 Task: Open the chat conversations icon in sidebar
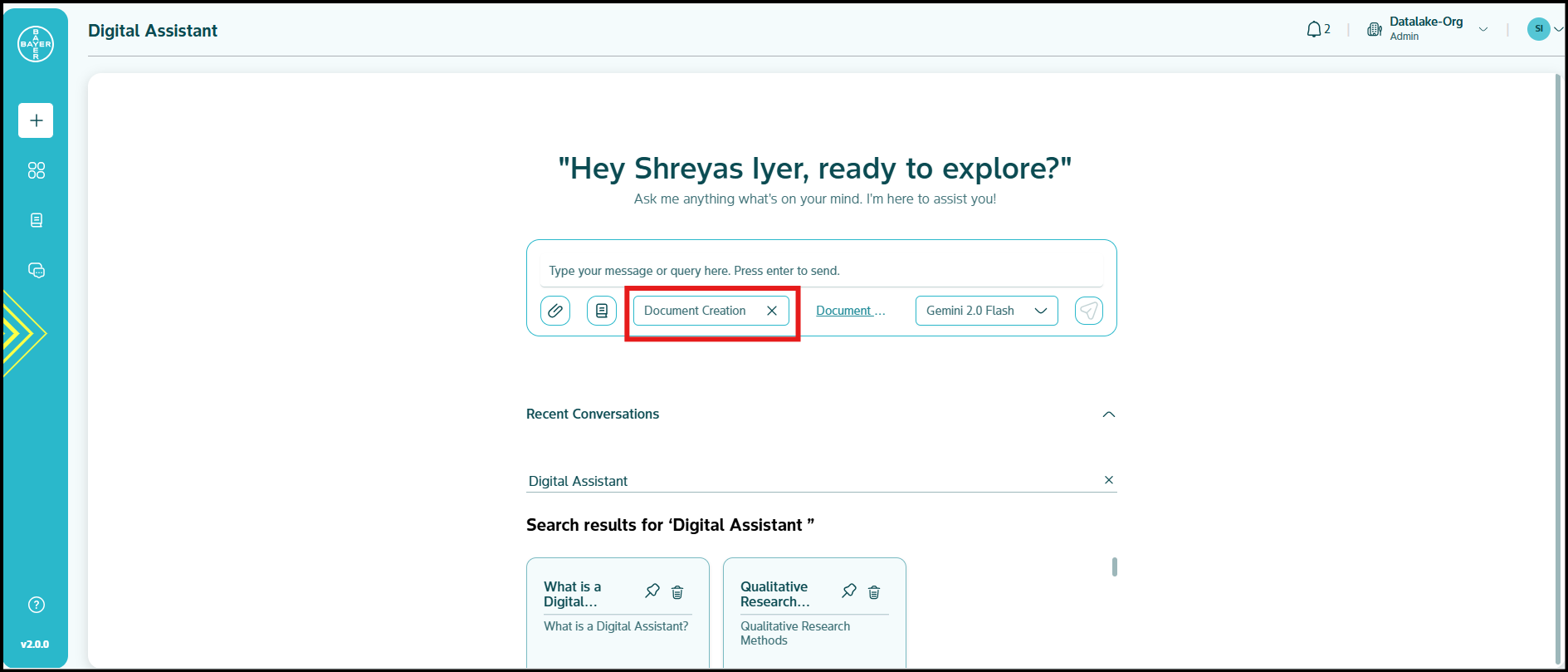click(x=36, y=270)
